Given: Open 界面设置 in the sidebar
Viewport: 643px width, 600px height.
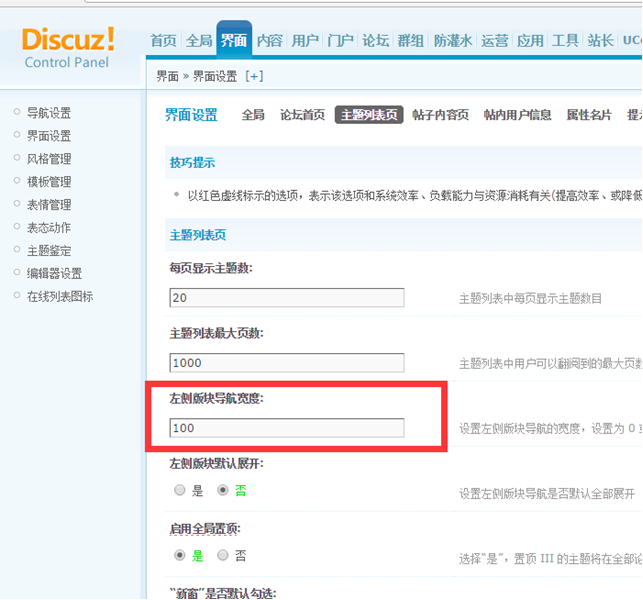Looking at the screenshot, I should click(x=49, y=136).
